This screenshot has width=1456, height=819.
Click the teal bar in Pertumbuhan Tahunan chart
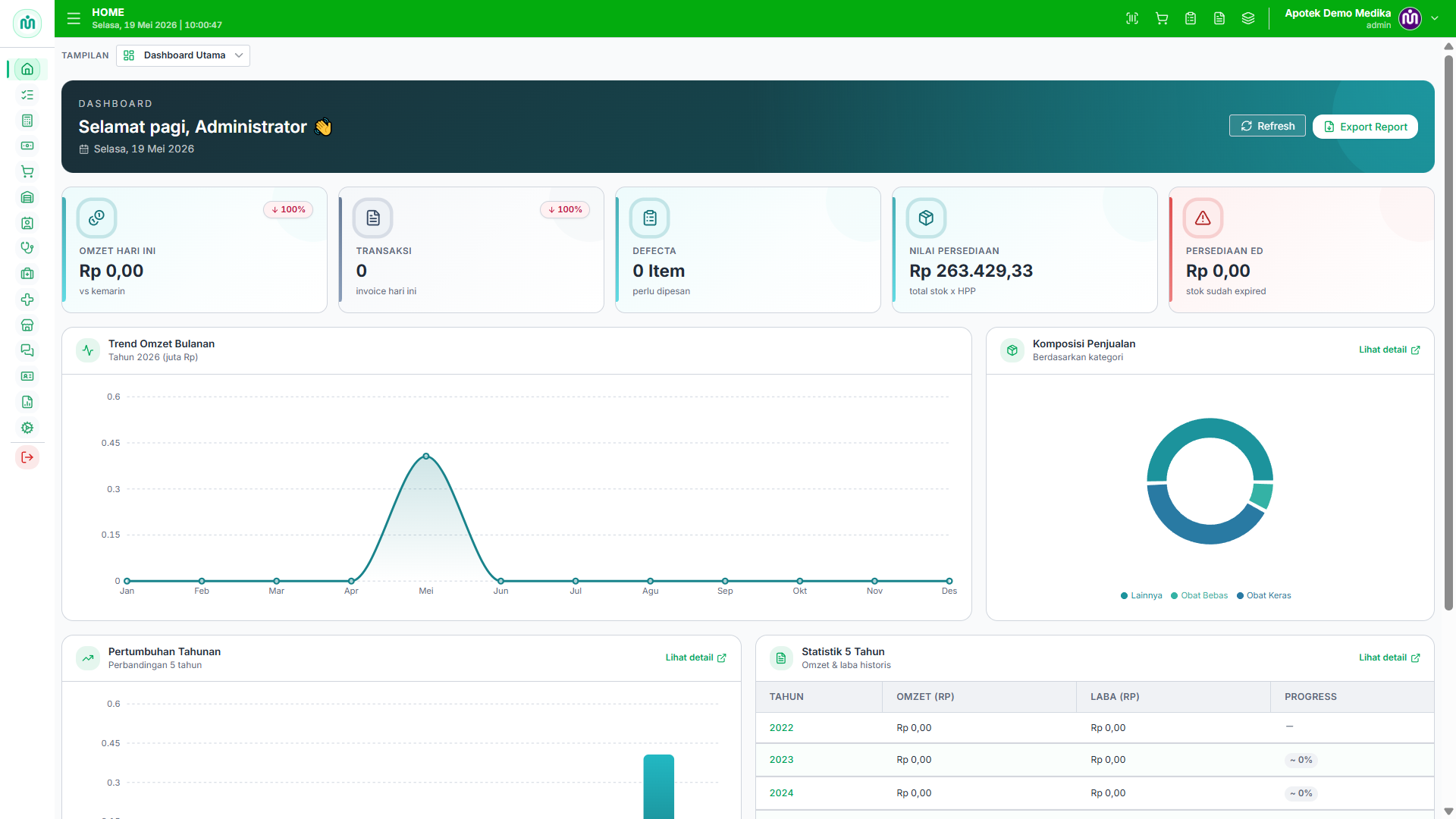tap(658, 786)
